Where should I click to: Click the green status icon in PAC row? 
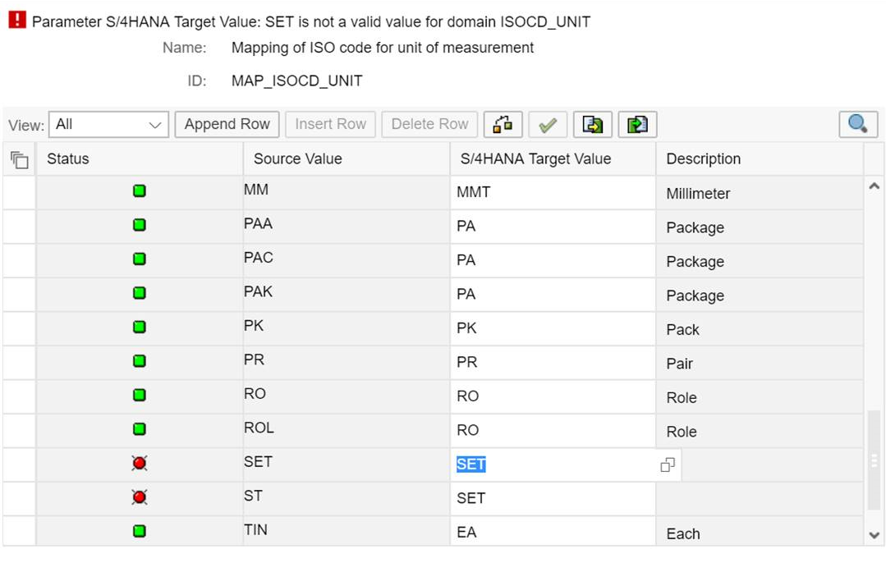point(139,259)
